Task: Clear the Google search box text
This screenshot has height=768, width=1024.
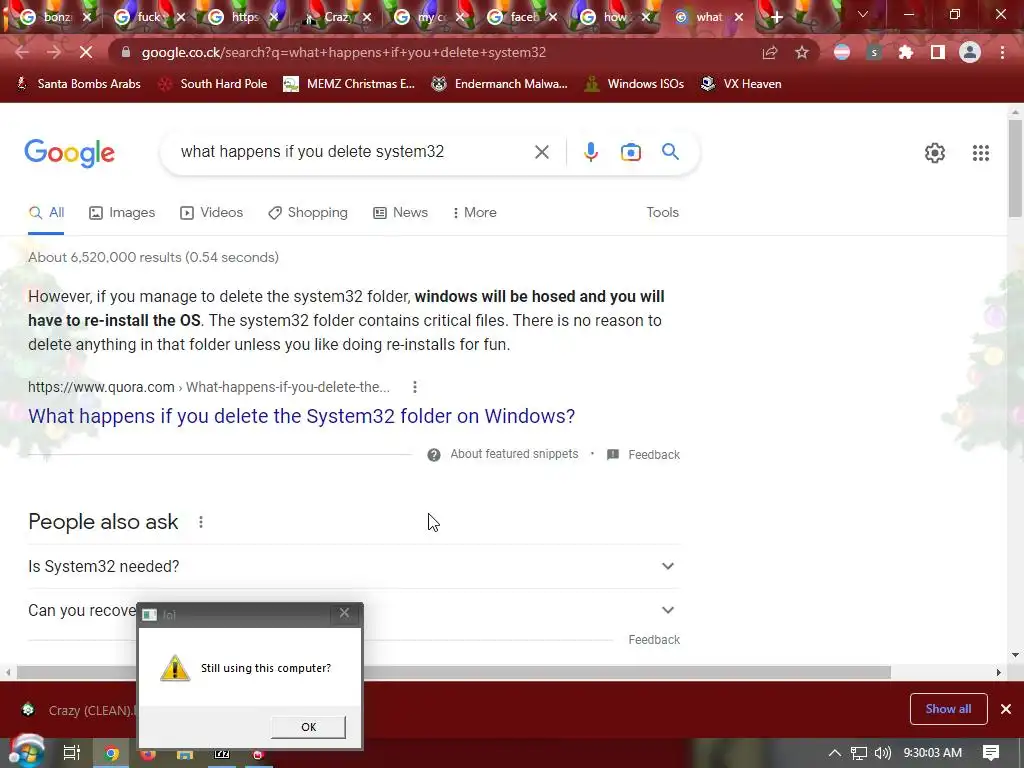Action: point(541,152)
